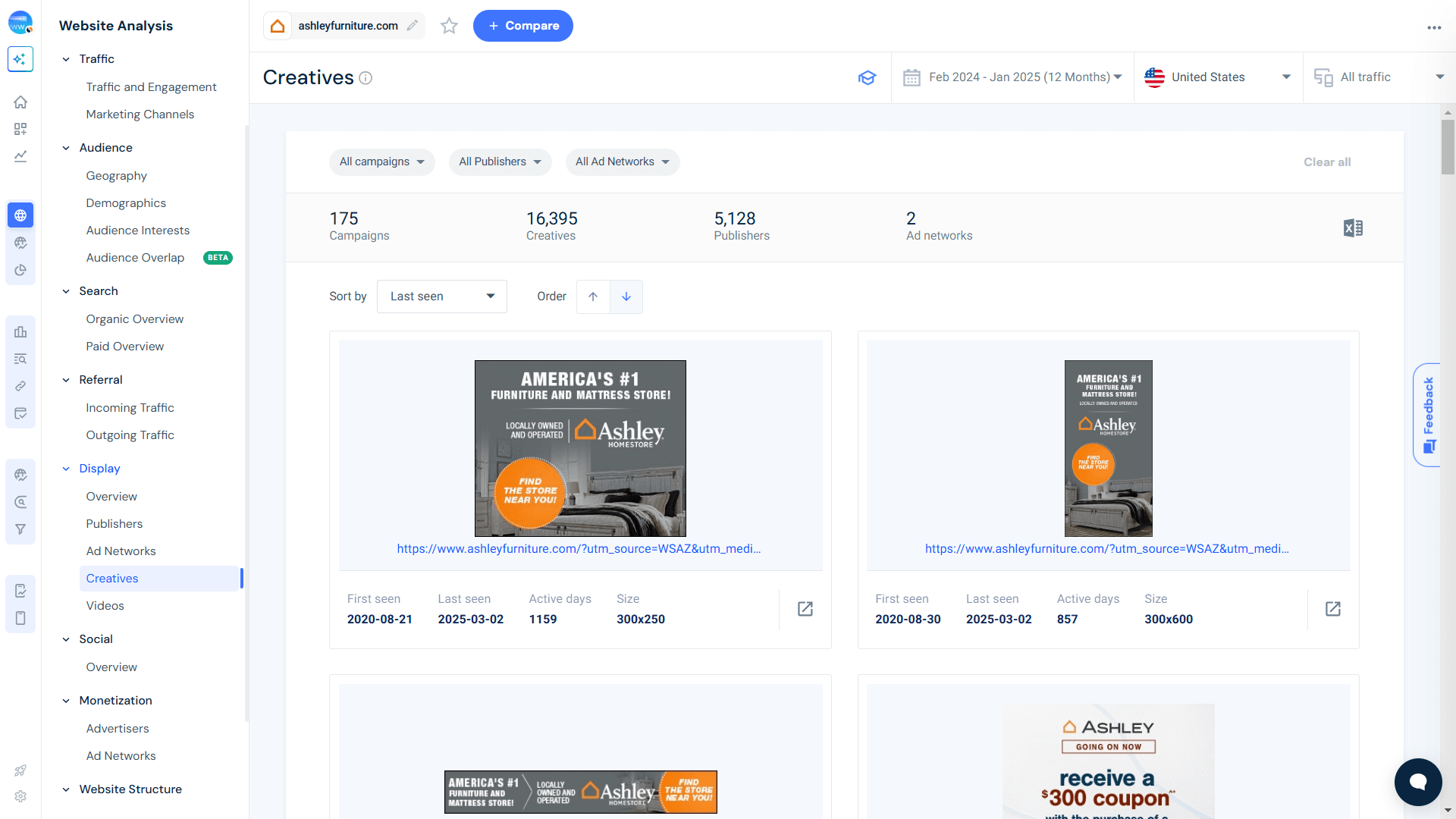
Task: Open the Creatives info tooltip icon
Action: coord(366,78)
